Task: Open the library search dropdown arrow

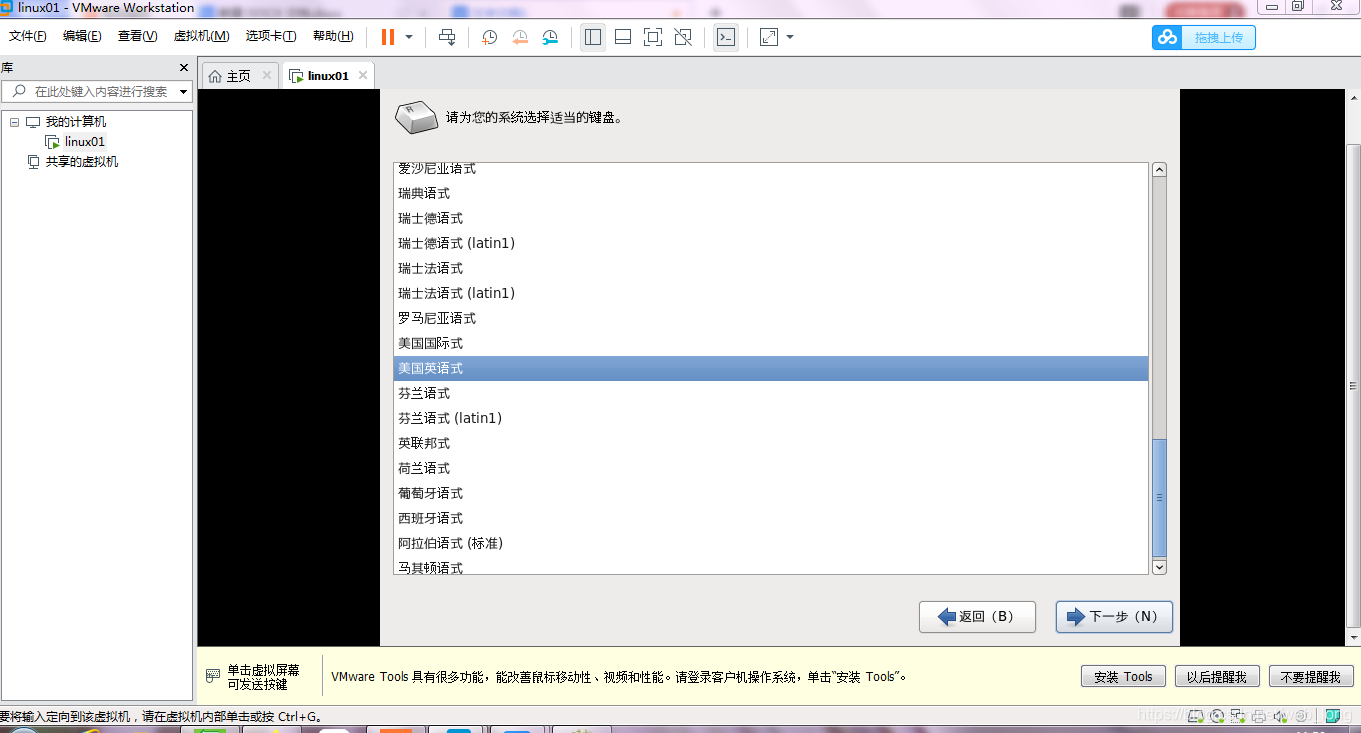Action: [184, 91]
